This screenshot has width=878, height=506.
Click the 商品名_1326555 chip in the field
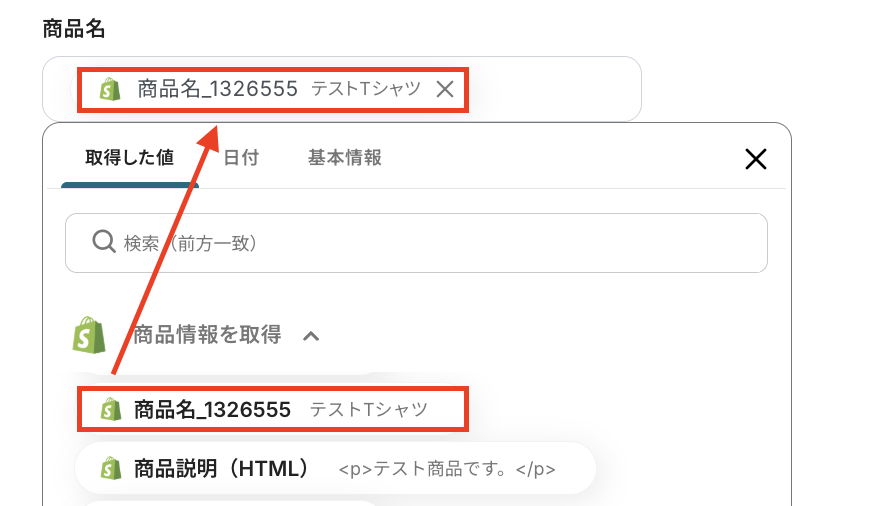pyautogui.click(x=218, y=89)
